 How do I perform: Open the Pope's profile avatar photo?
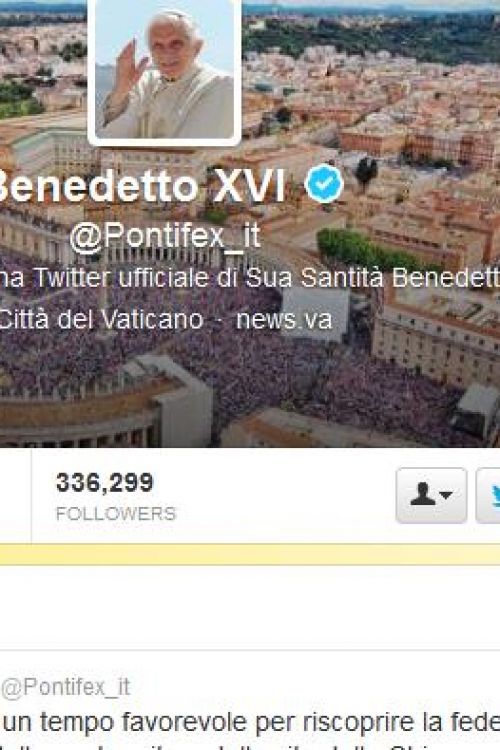pos(164,71)
